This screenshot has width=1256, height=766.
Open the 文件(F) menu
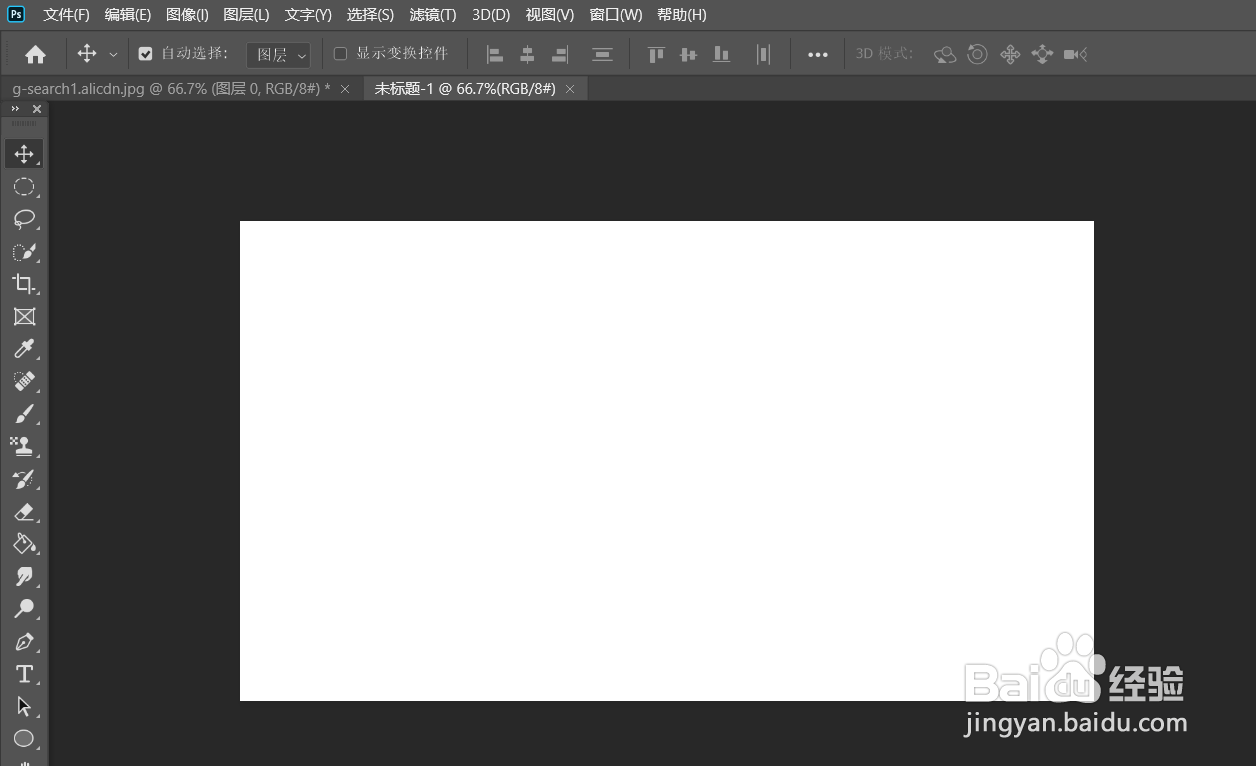pos(66,14)
